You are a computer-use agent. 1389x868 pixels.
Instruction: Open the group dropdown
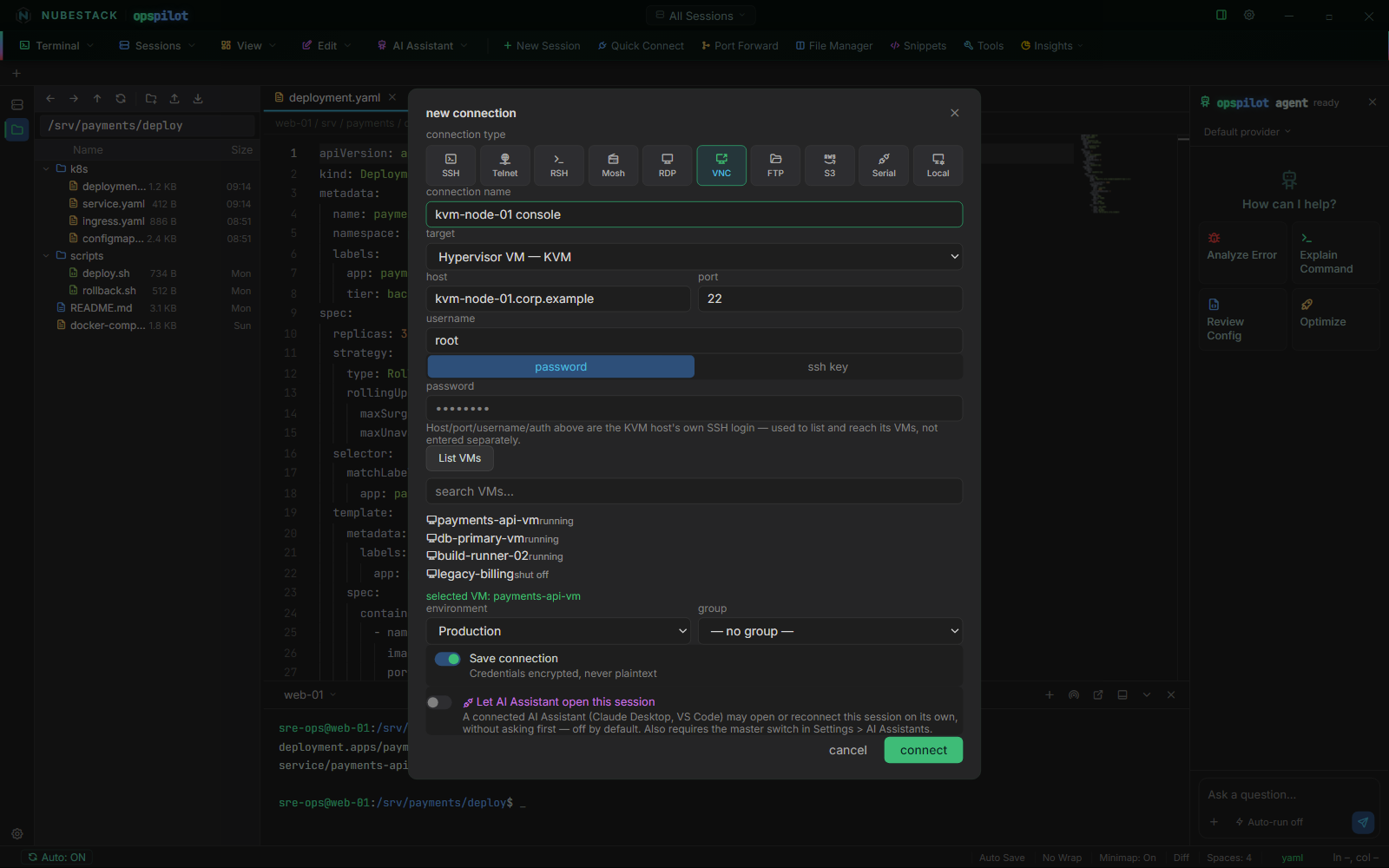tap(830, 631)
